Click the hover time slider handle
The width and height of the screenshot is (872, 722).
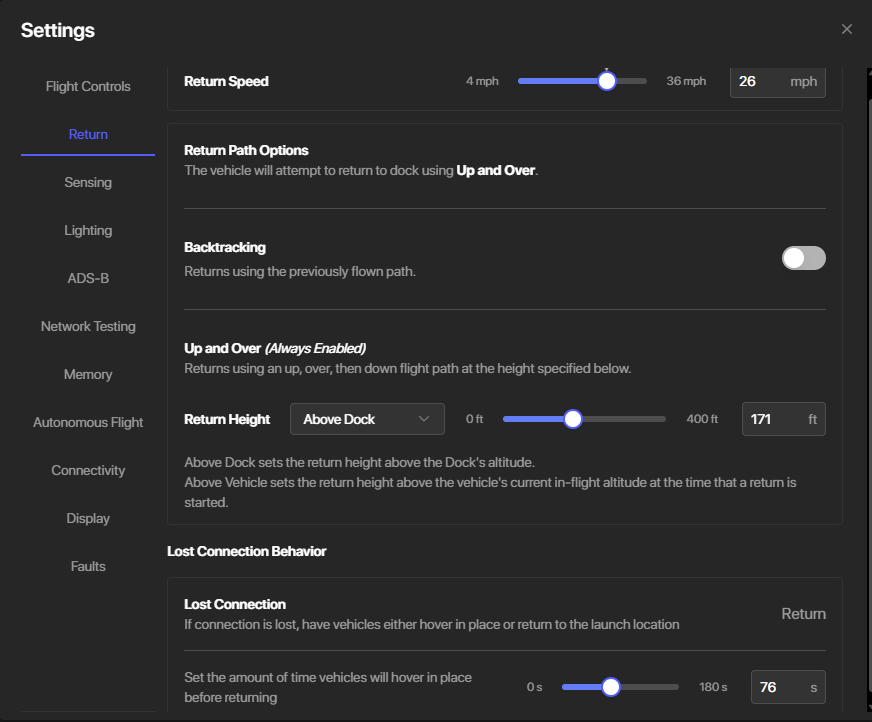(611, 687)
